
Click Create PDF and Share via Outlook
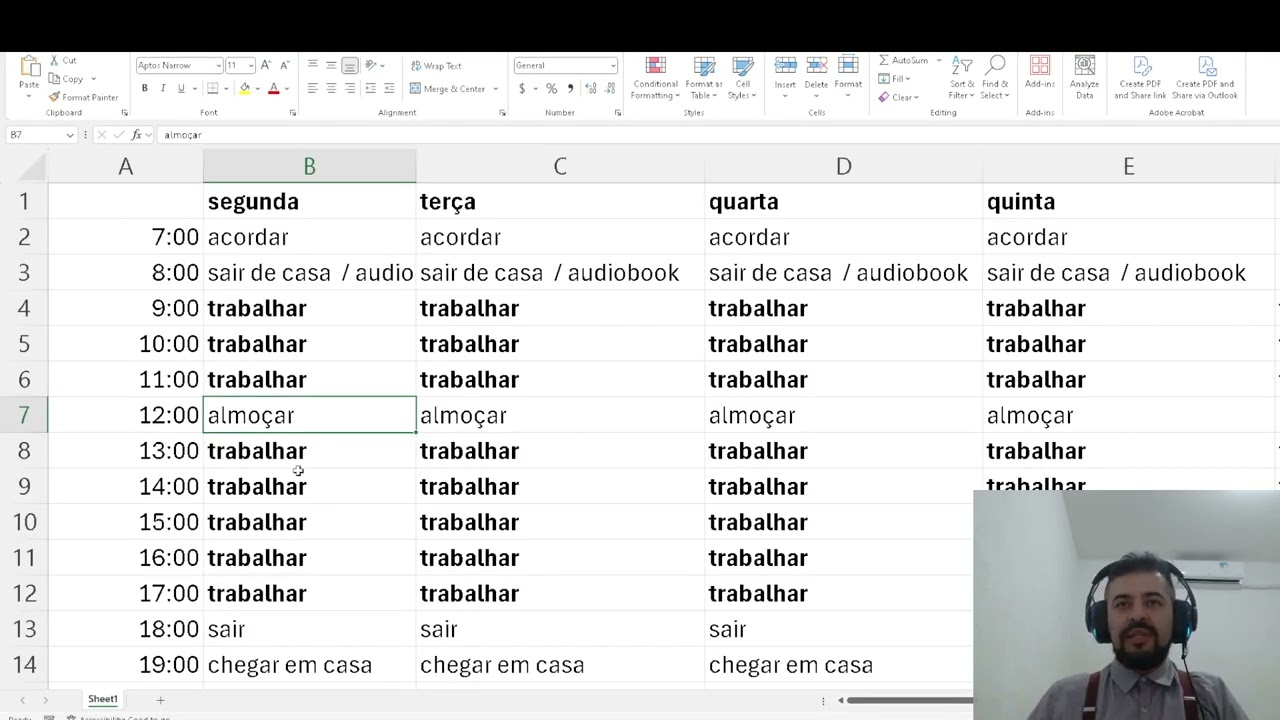(x=1206, y=77)
